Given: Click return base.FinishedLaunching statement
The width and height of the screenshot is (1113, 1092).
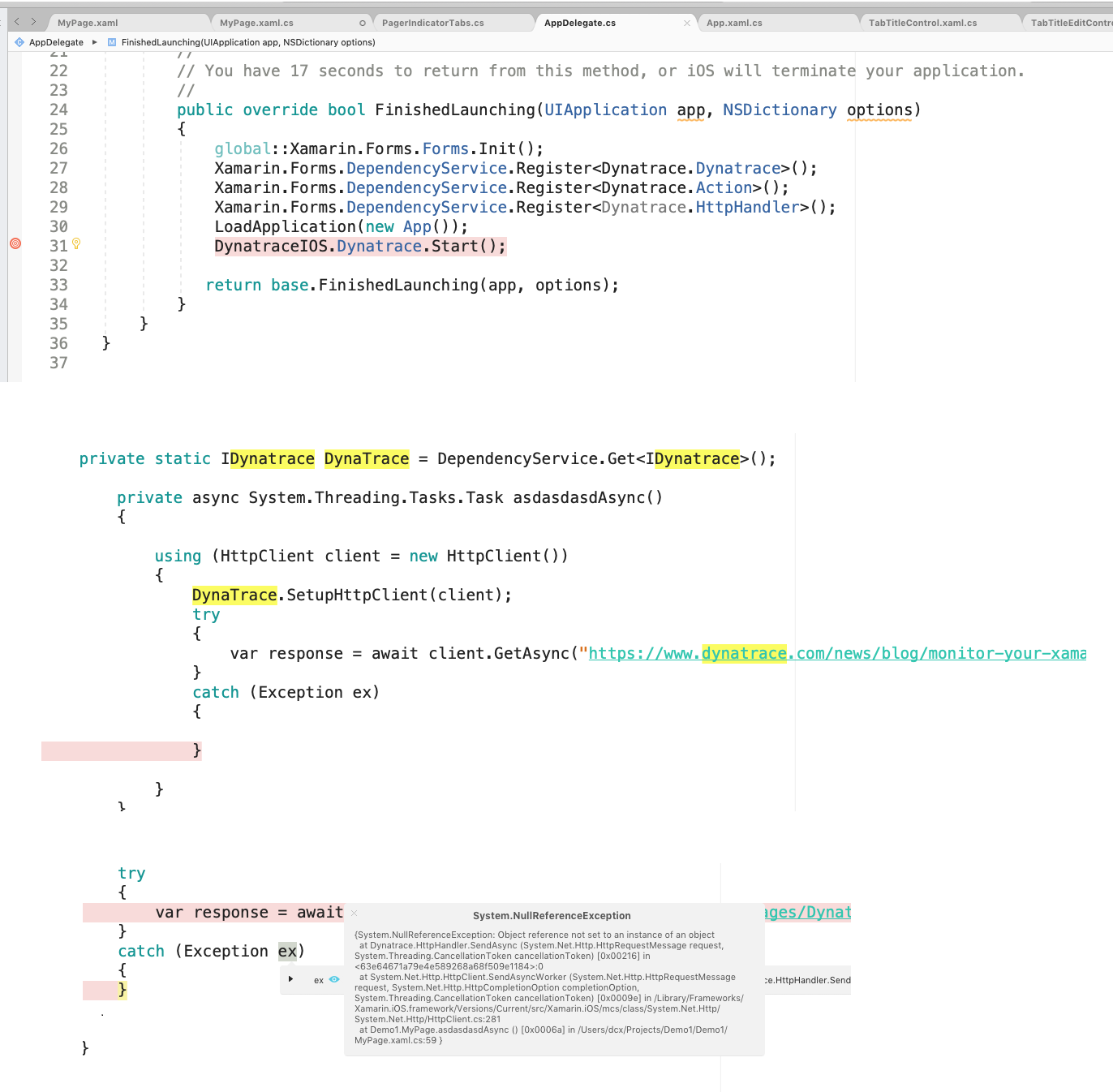Looking at the screenshot, I should pos(412,286).
